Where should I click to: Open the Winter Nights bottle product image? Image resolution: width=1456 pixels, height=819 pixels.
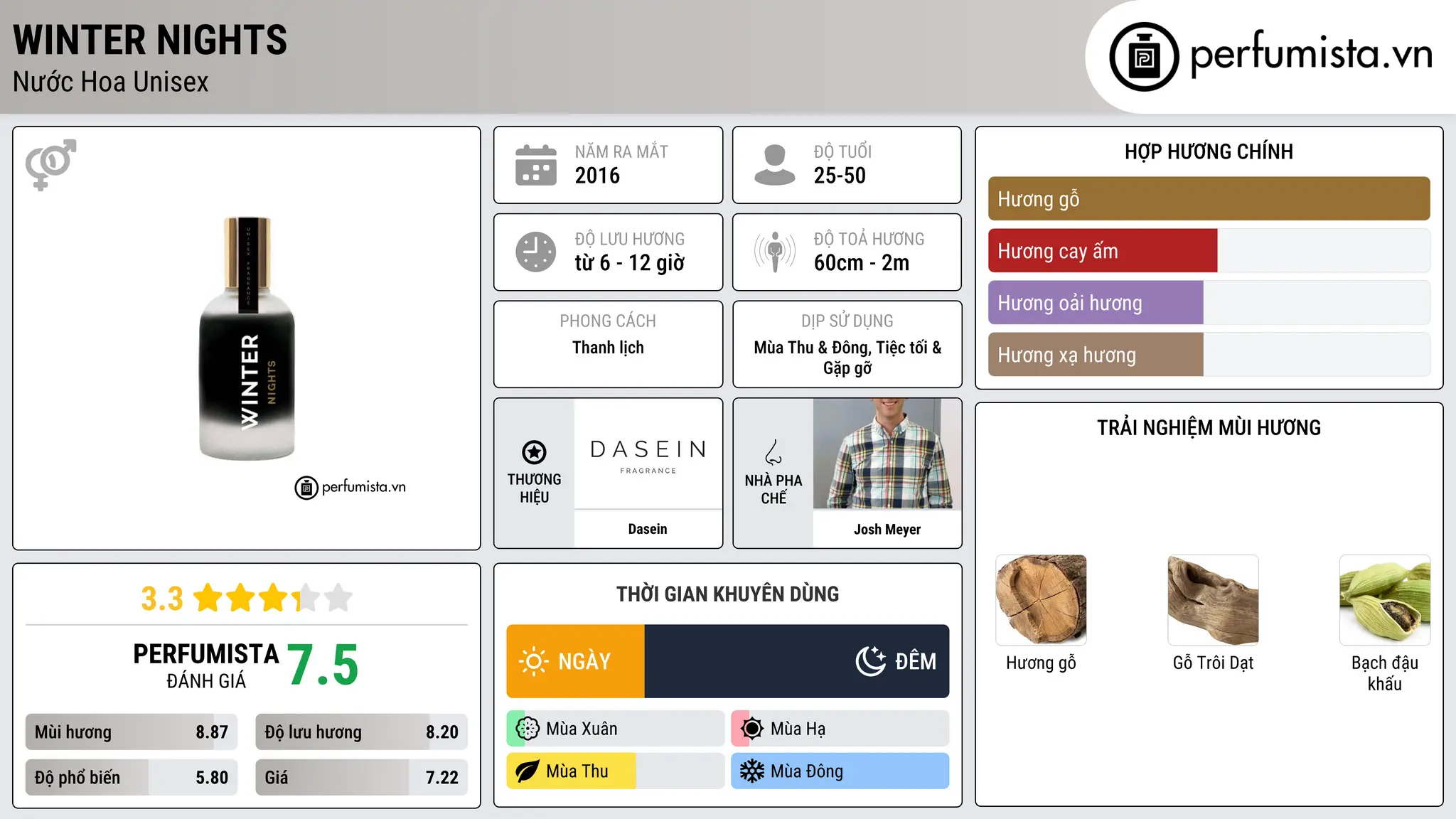tap(247, 338)
